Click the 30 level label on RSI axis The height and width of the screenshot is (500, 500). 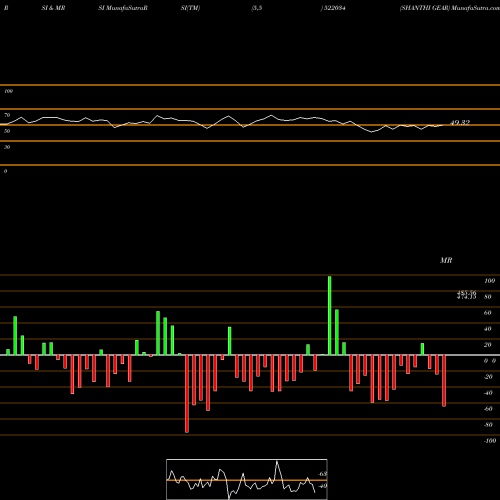(x=7, y=147)
